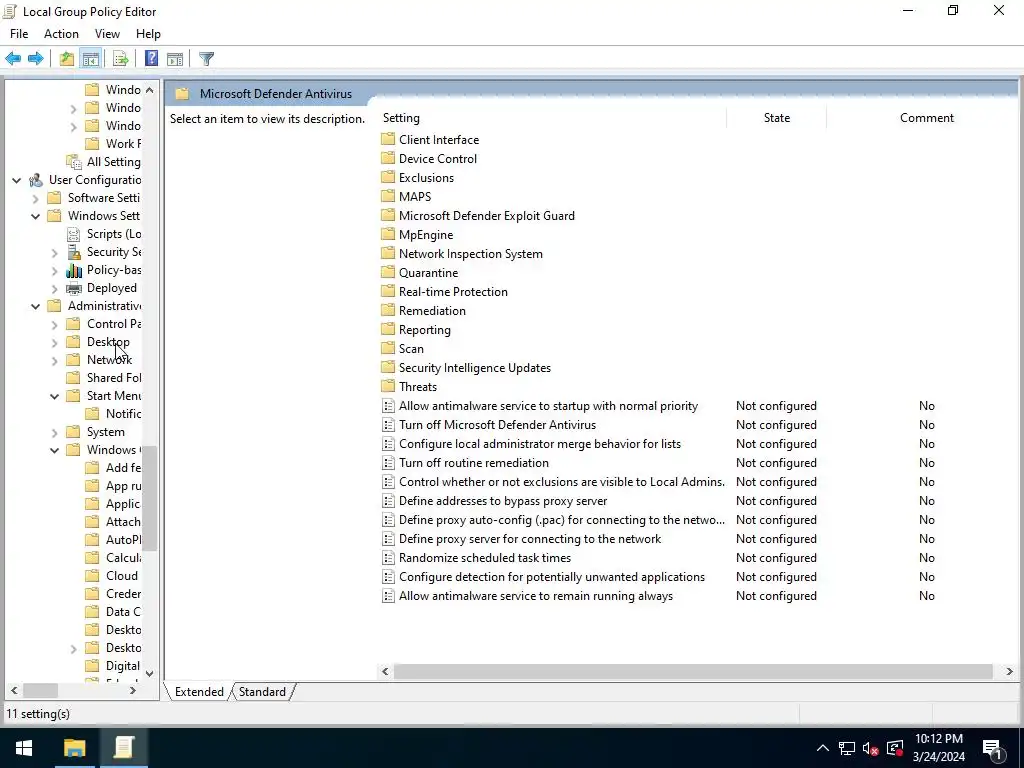1024x768 pixels.
Task: Open the Help menu
Action: click(148, 34)
